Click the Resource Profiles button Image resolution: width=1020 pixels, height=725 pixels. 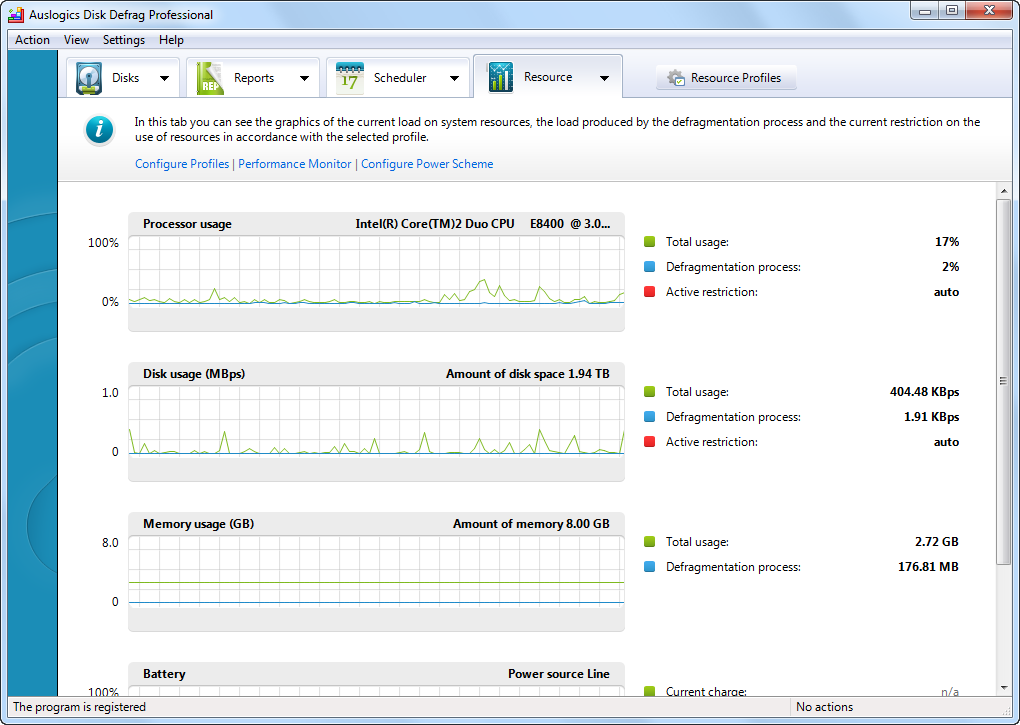[x=726, y=77]
